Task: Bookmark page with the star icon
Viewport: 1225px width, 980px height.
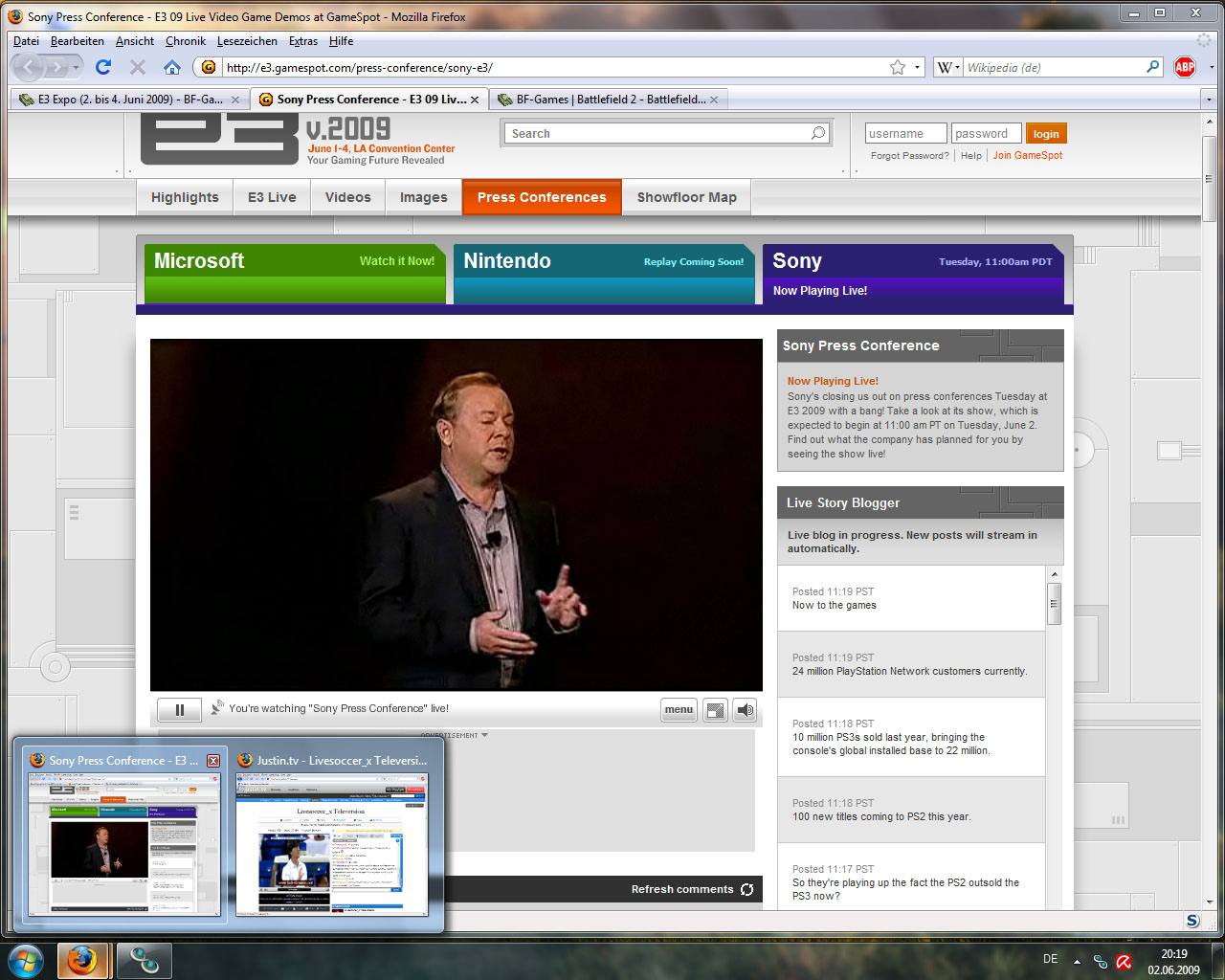Action: pyautogui.click(x=898, y=67)
